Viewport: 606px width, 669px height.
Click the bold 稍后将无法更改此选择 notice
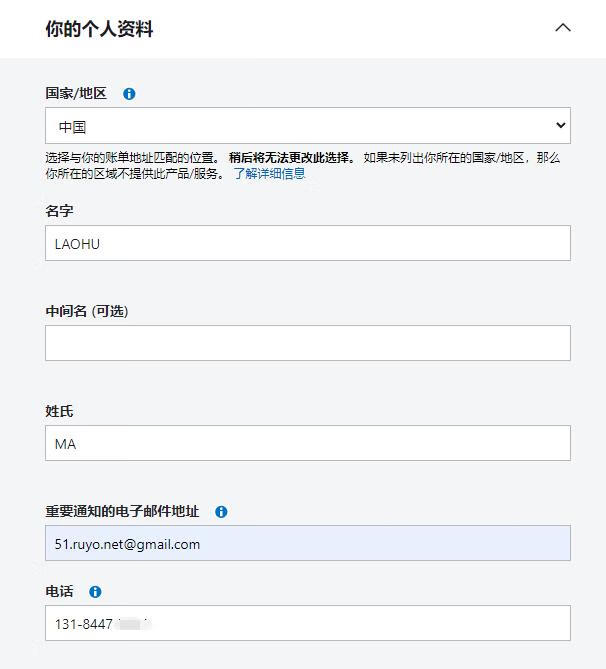(291, 158)
